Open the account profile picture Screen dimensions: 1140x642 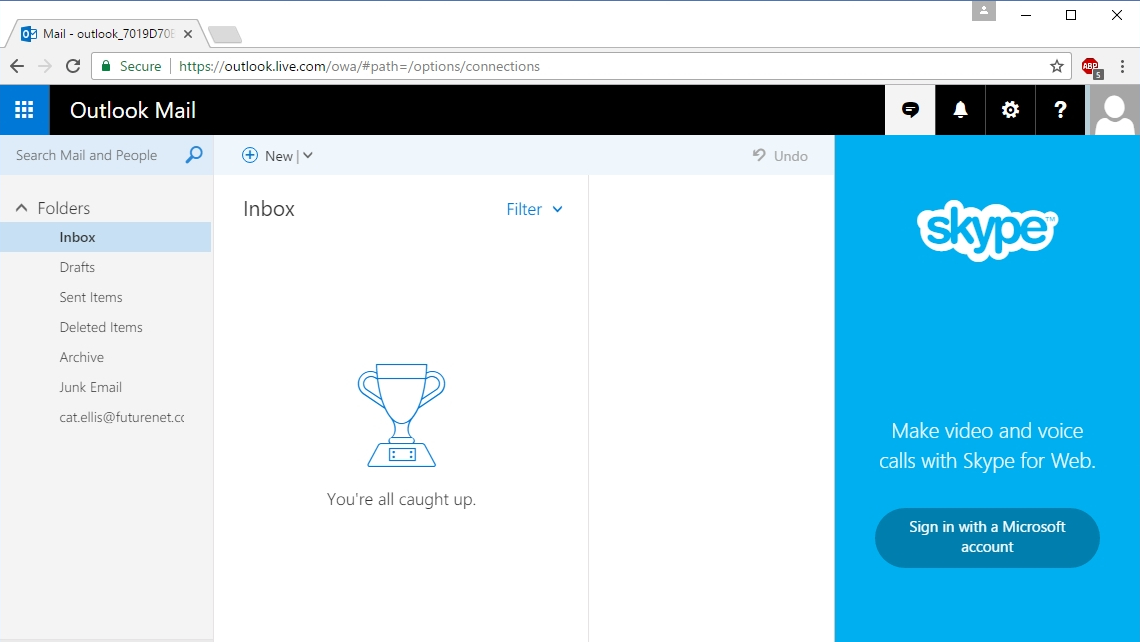pyautogui.click(x=1113, y=111)
